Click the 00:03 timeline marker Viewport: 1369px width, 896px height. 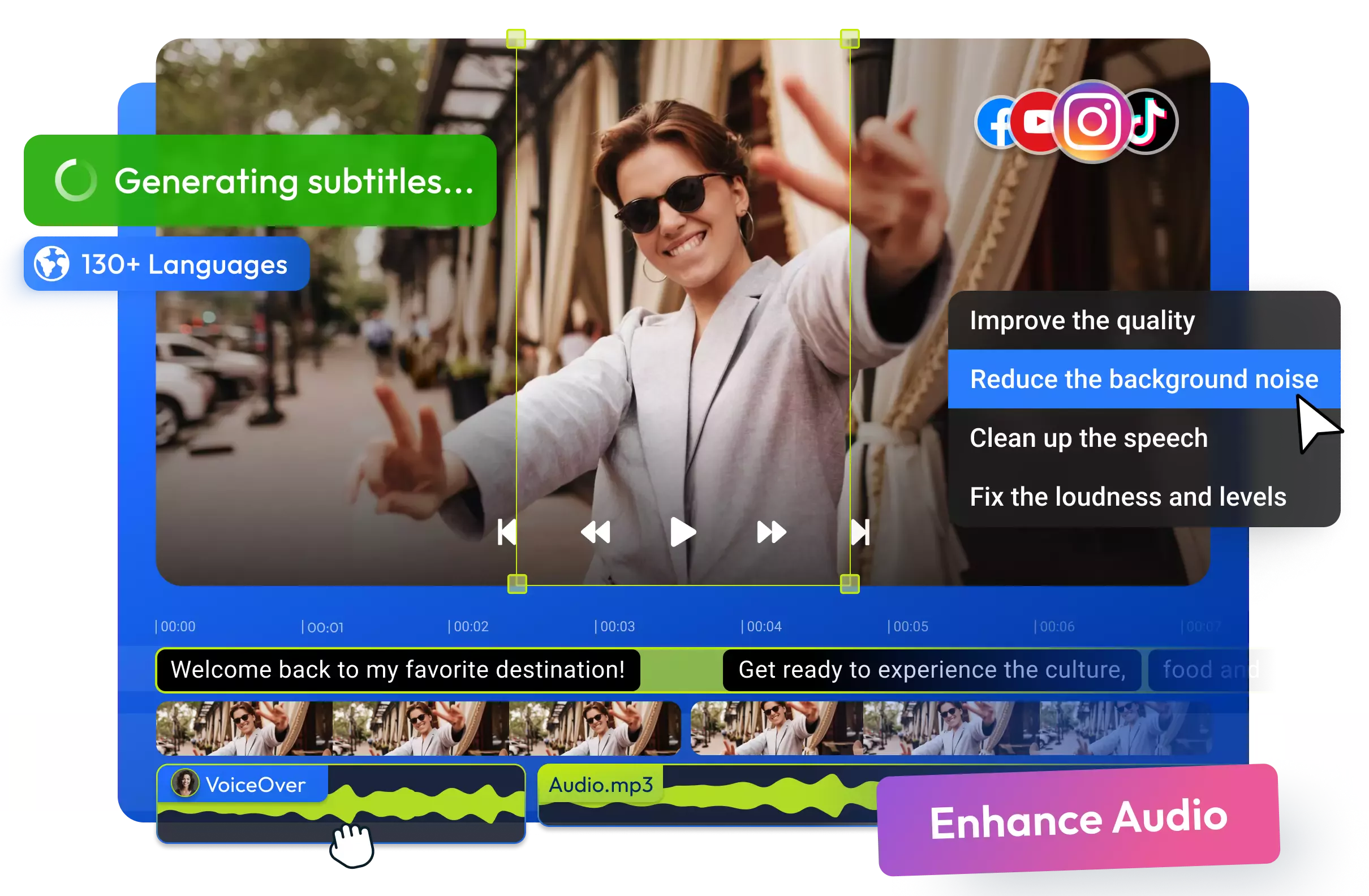tap(617, 626)
